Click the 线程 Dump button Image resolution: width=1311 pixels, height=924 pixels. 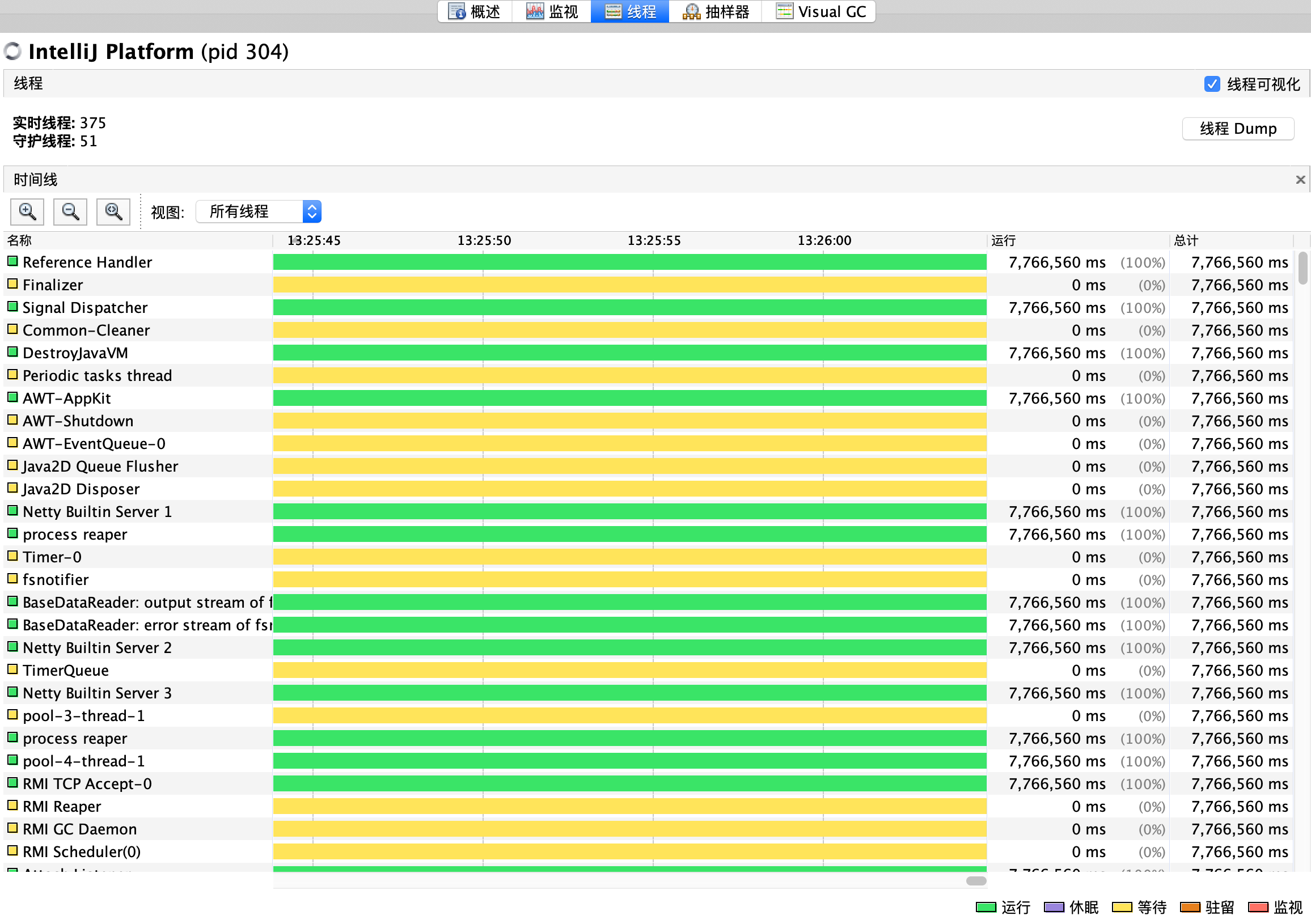tap(1237, 129)
